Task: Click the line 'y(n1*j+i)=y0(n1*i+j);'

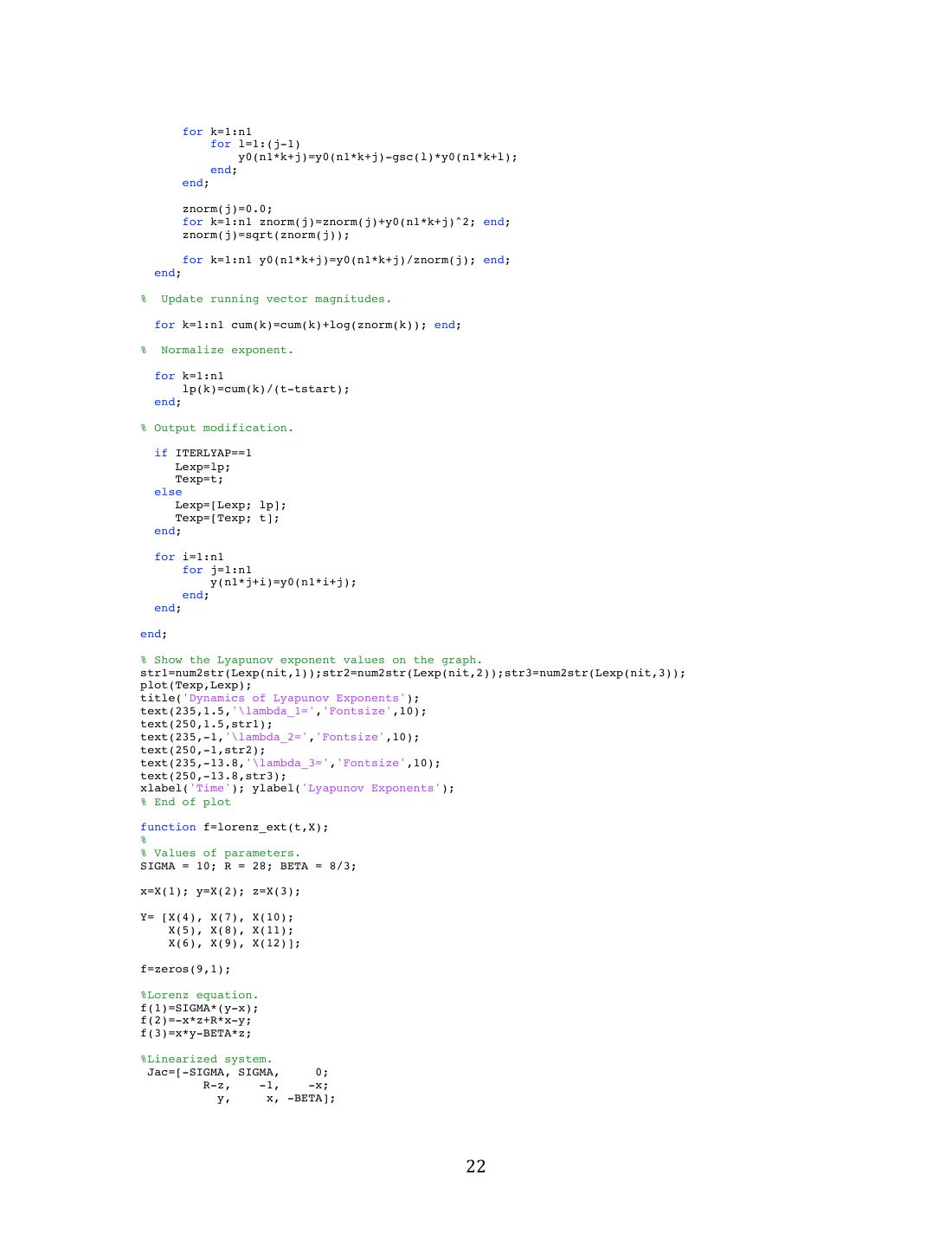Action: [284, 583]
